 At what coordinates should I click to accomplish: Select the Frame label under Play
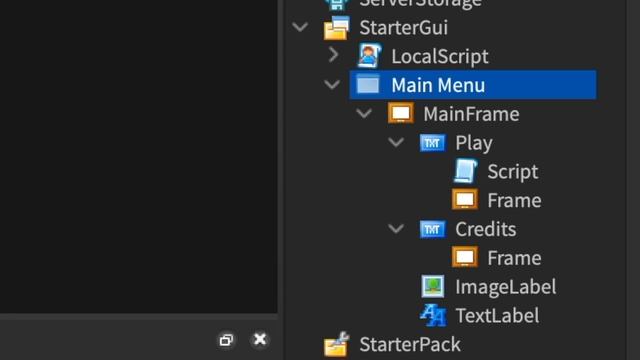pyautogui.click(x=514, y=200)
